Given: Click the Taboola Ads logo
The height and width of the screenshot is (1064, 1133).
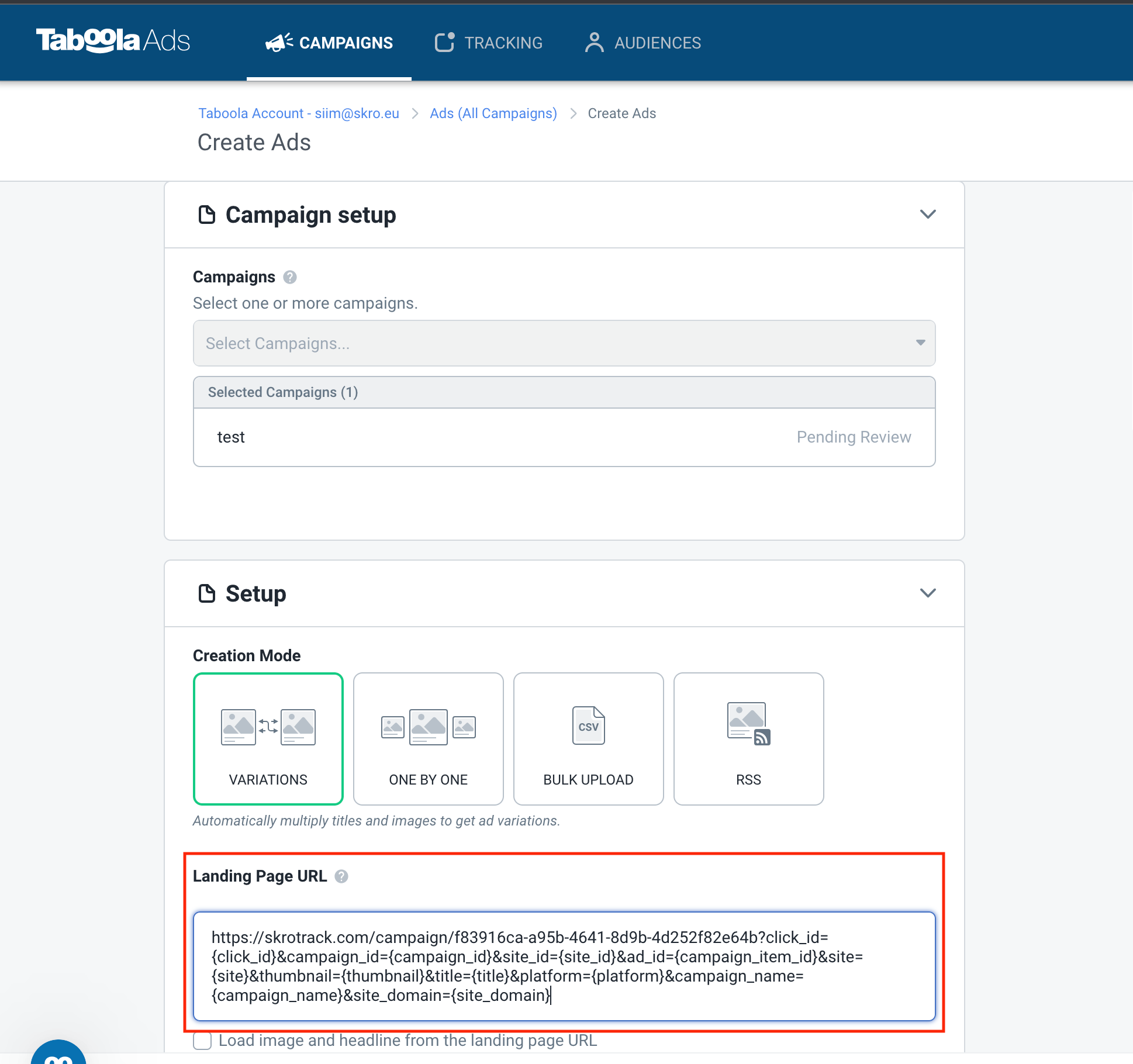Looking at the screenshot, I should pyautogui.click(x=113, y=41).
